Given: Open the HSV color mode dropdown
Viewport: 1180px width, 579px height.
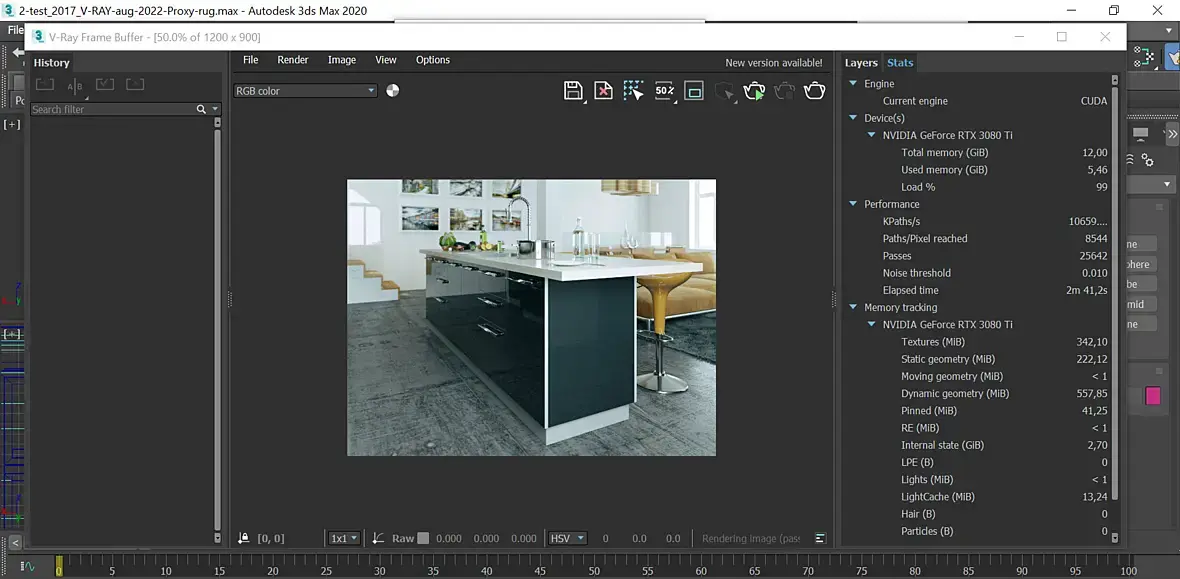Looking at the screenshot, I should pyautogui.click(x=567, y=538).
